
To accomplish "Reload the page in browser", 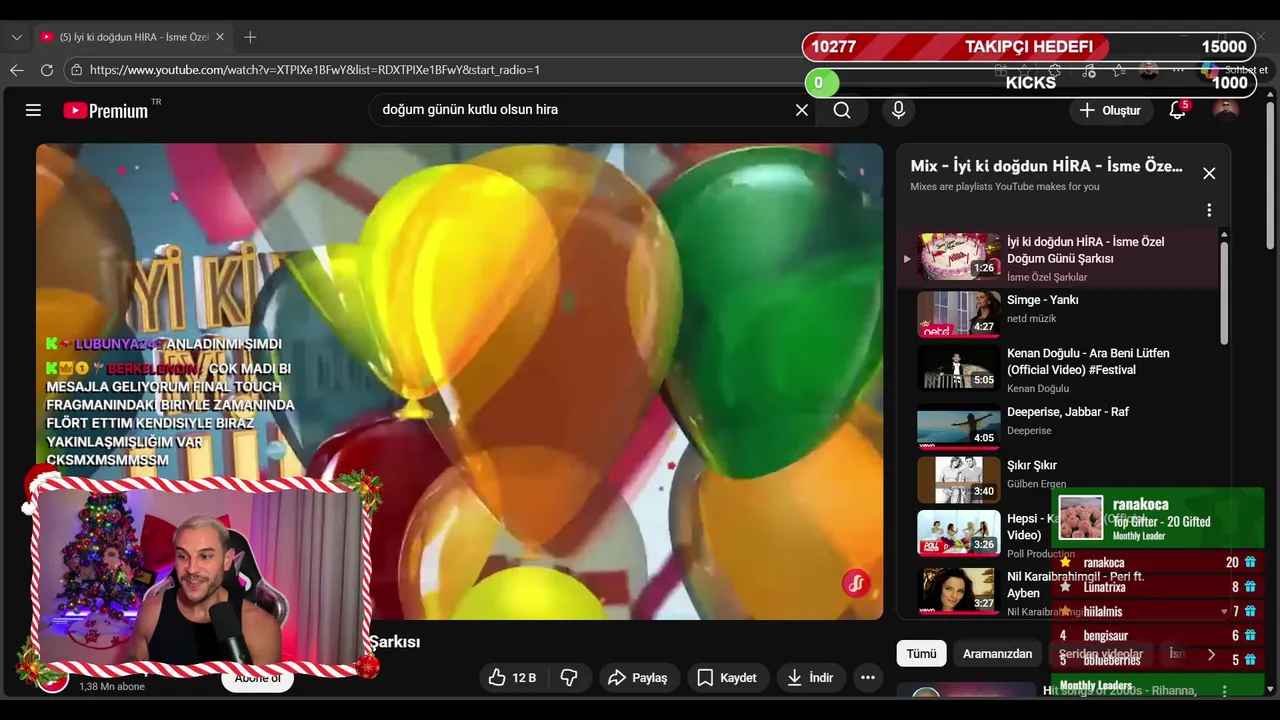I will click(x=47, y=70).
